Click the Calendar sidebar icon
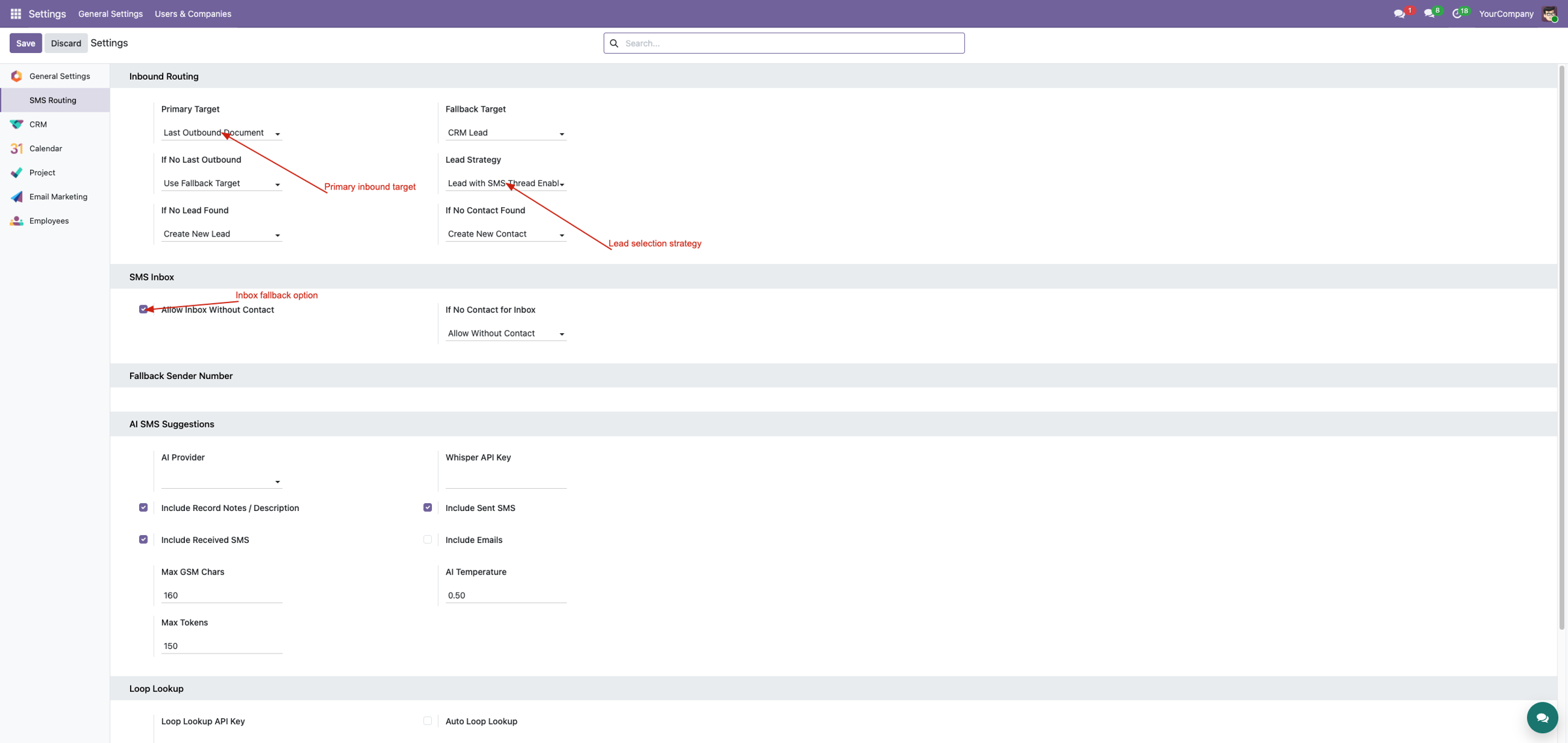This screenshot has height=743, width=1568. (x=16, y=148)
